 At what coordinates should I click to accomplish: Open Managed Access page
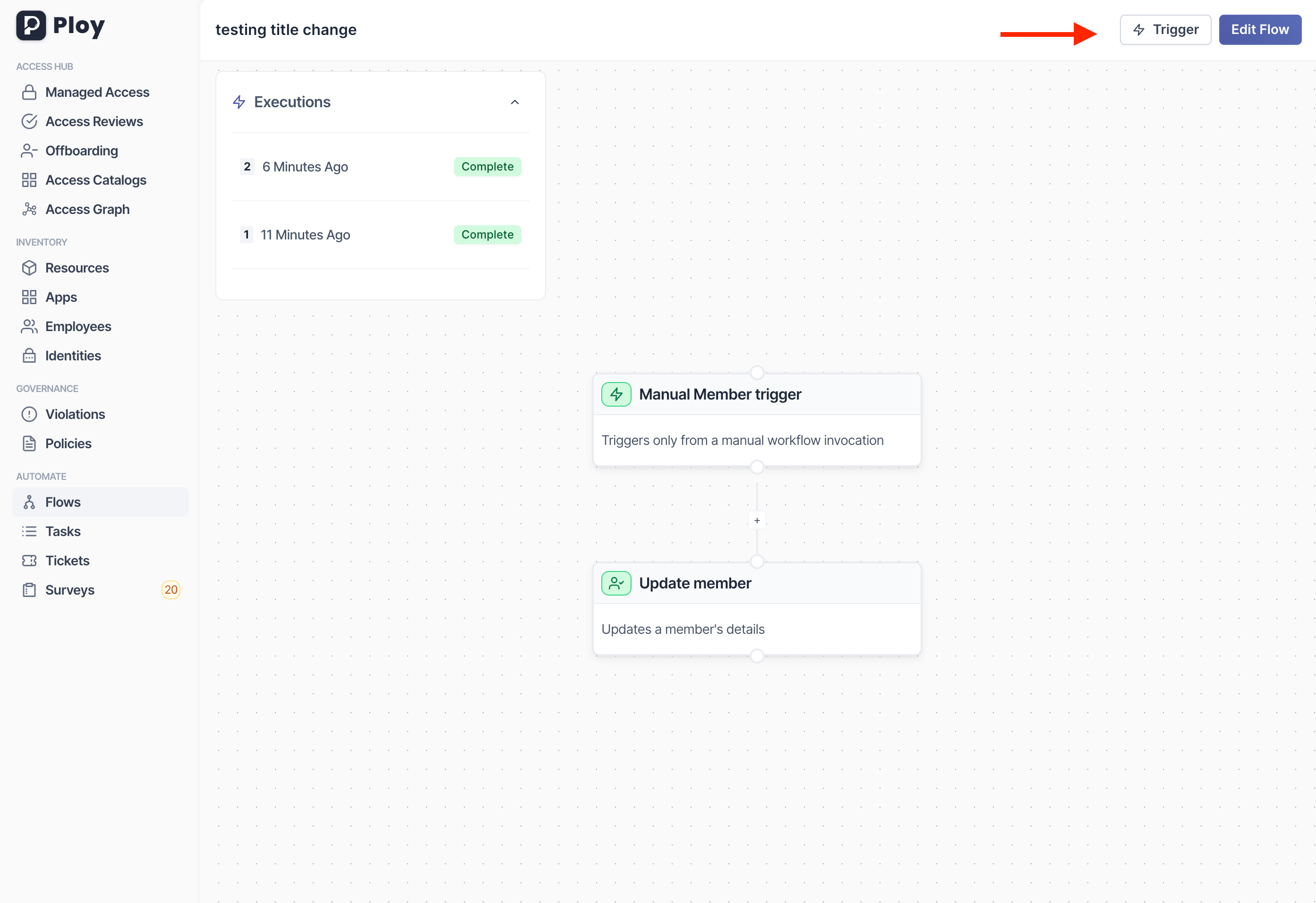click(100, 92)
